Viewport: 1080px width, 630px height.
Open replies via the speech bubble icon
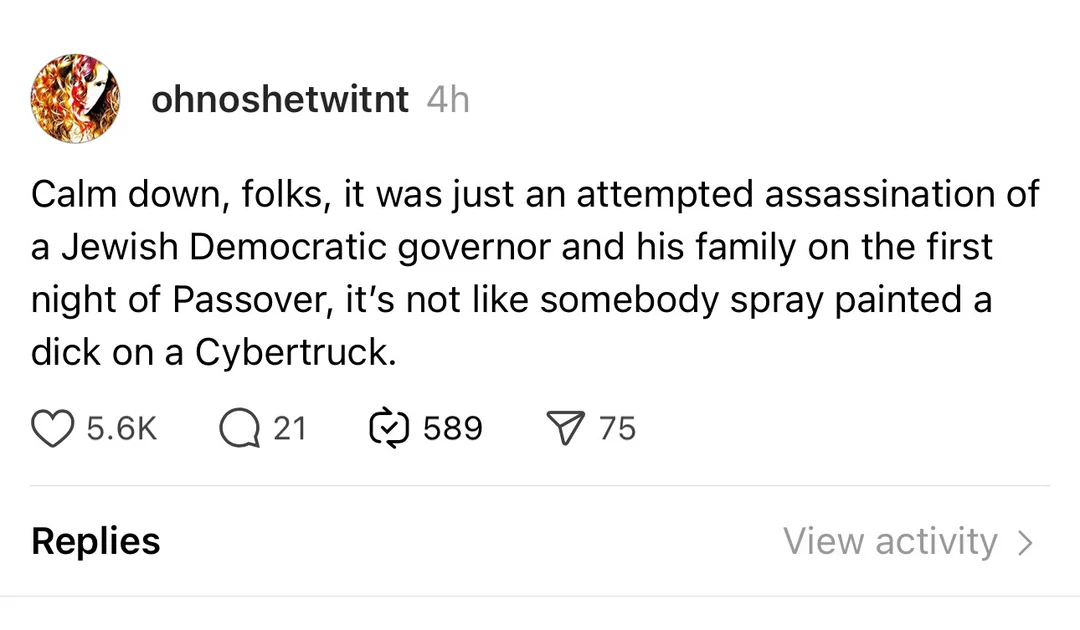238,428
